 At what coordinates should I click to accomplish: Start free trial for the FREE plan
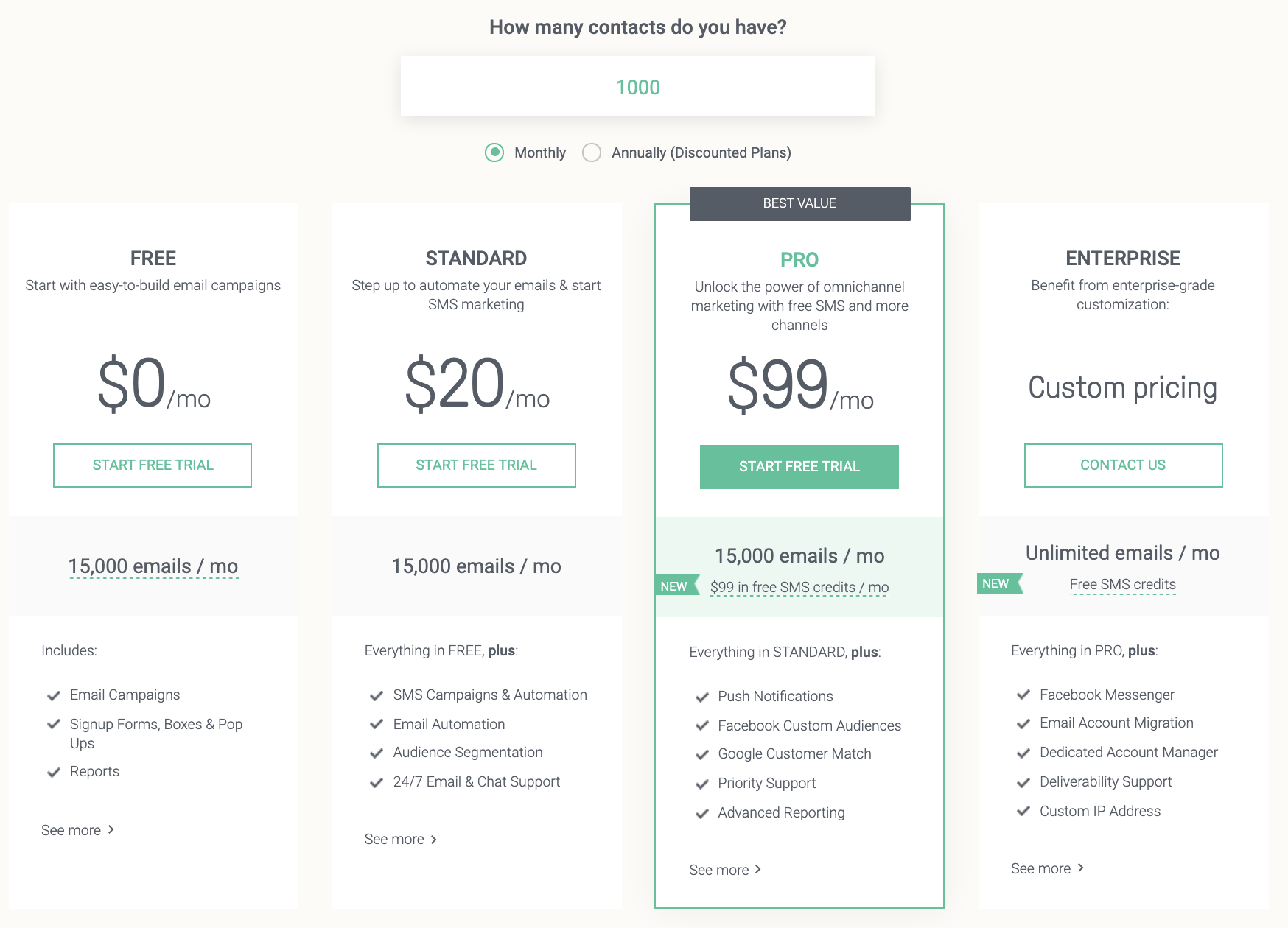point(153,465)
